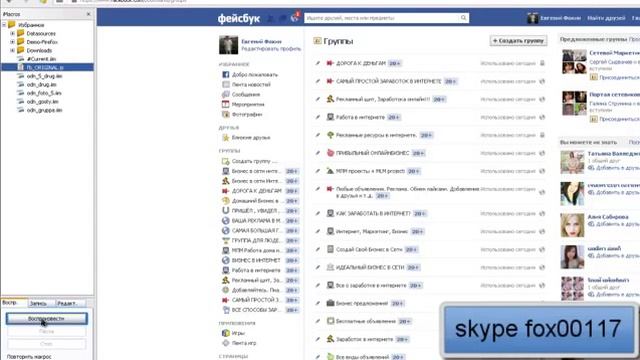Open Найти друзей link in Facebook header
640x360 pixels.
pos(606,18)
